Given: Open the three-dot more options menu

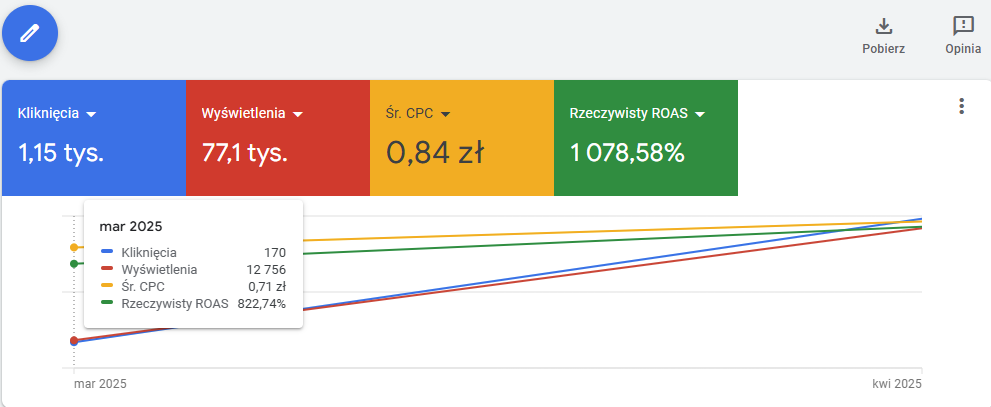Looking at the screenshot, I should (961, 106).
